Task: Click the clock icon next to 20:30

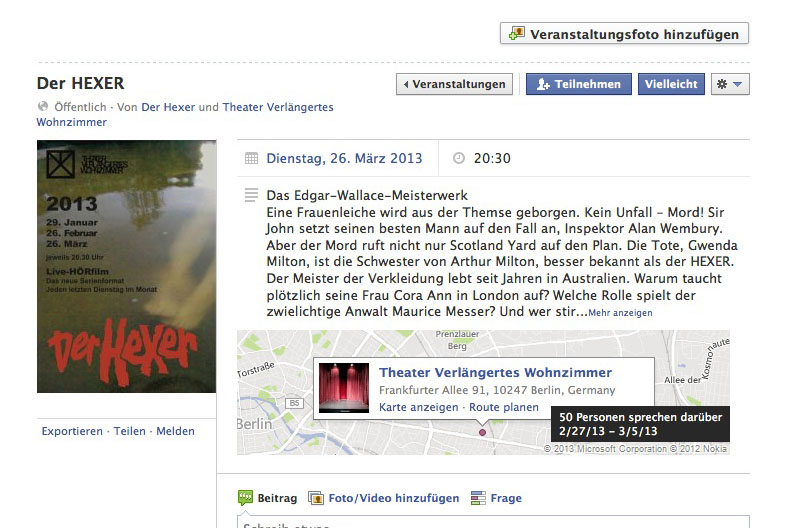Action: [x=459, y=158]
